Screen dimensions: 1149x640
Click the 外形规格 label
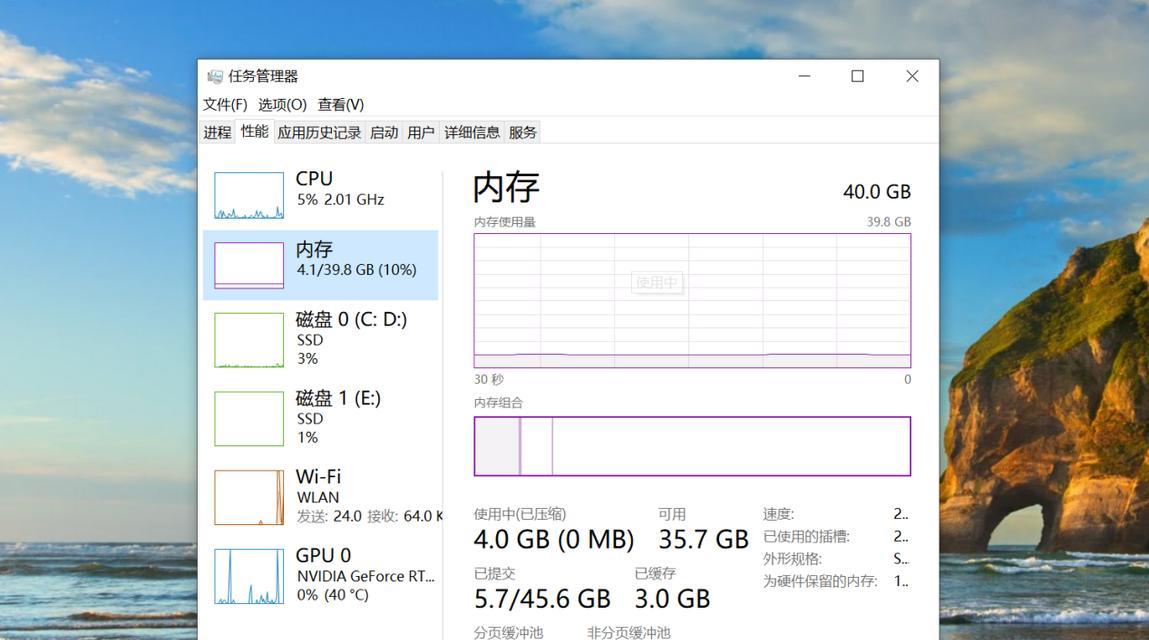click(792, 559)
